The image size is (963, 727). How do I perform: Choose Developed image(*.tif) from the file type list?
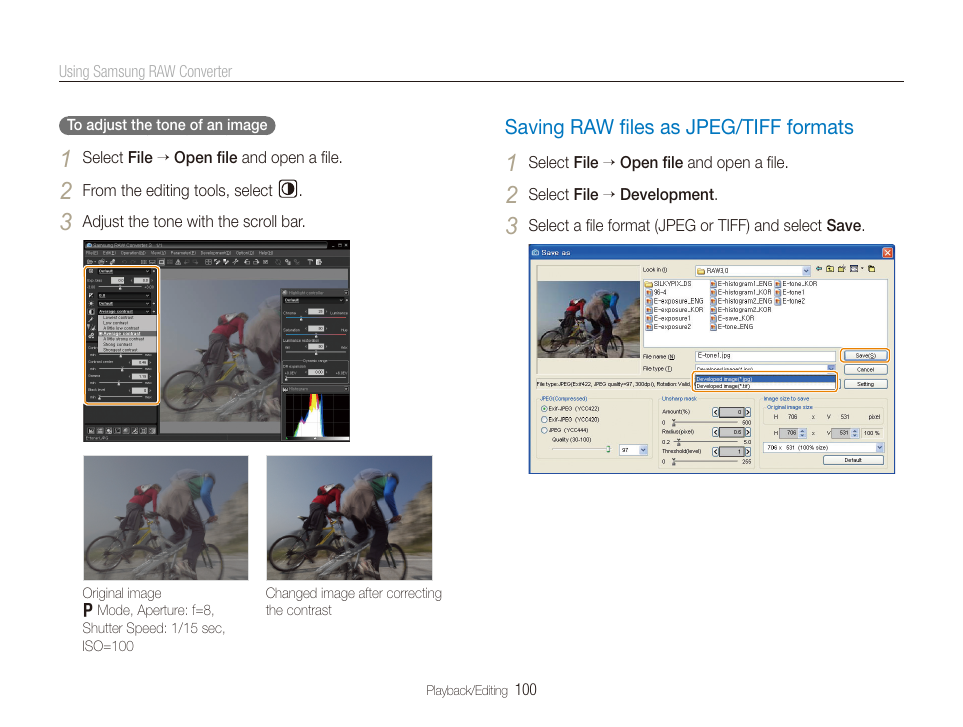(765, 386)
